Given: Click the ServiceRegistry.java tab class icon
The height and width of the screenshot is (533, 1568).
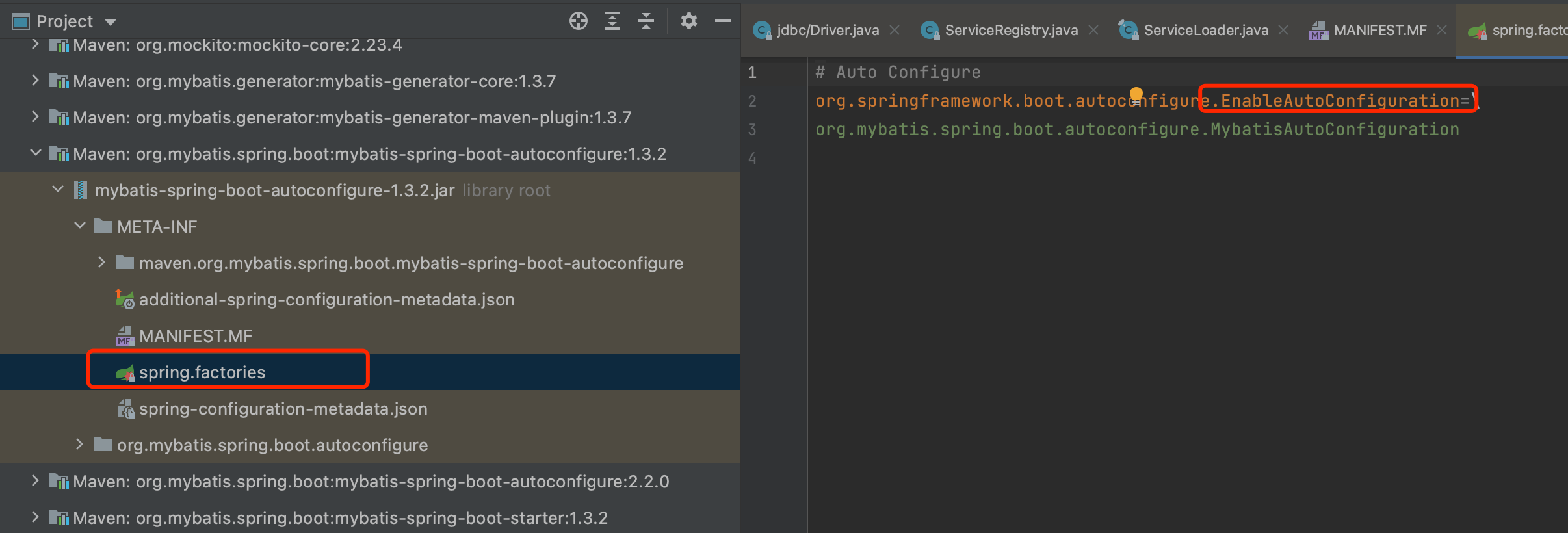Looking at the screenshot, I should click(x=930, y=31).
